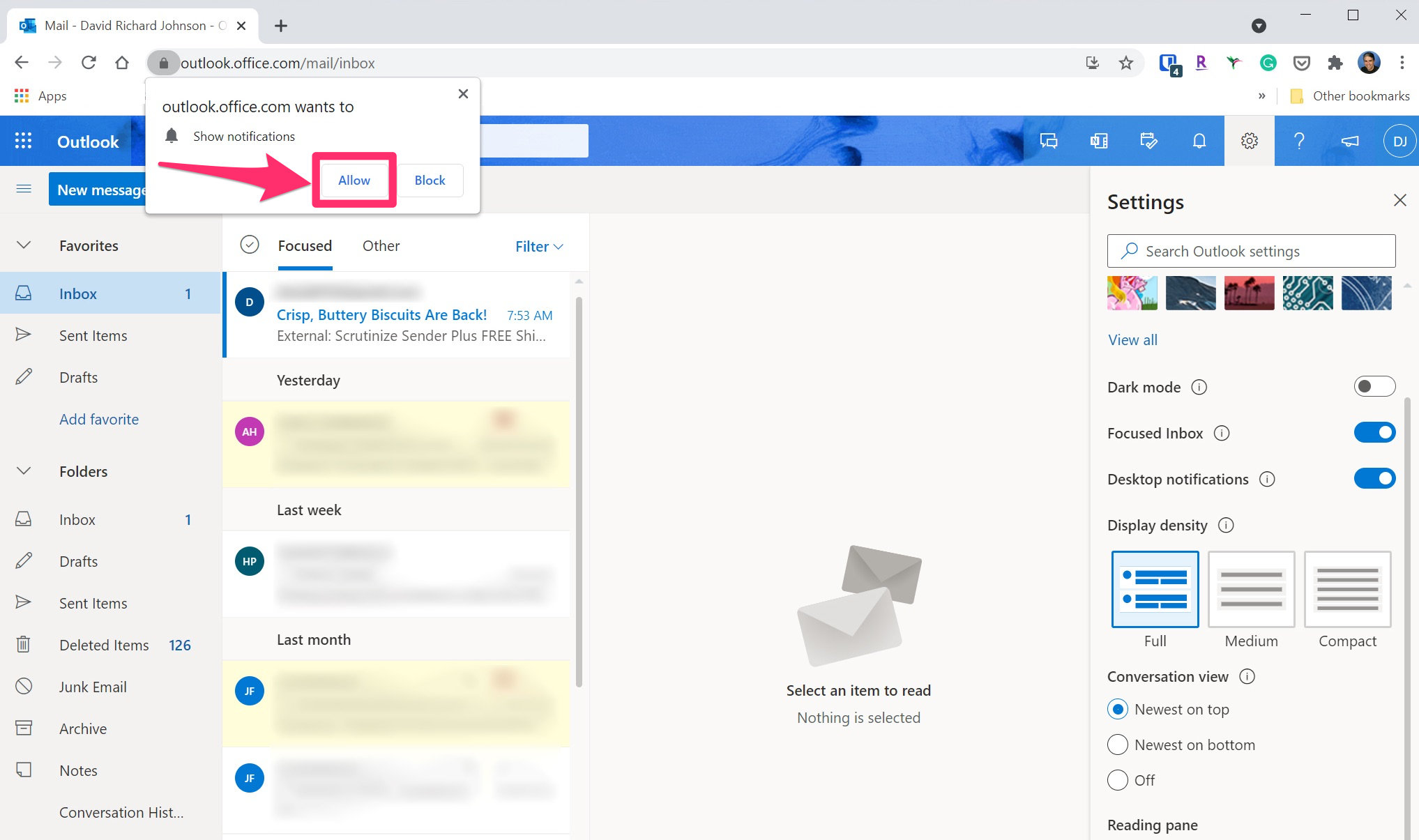Expand the Favorites section in sidebar
Screen dimensions: 1419x840
(25, 244)
